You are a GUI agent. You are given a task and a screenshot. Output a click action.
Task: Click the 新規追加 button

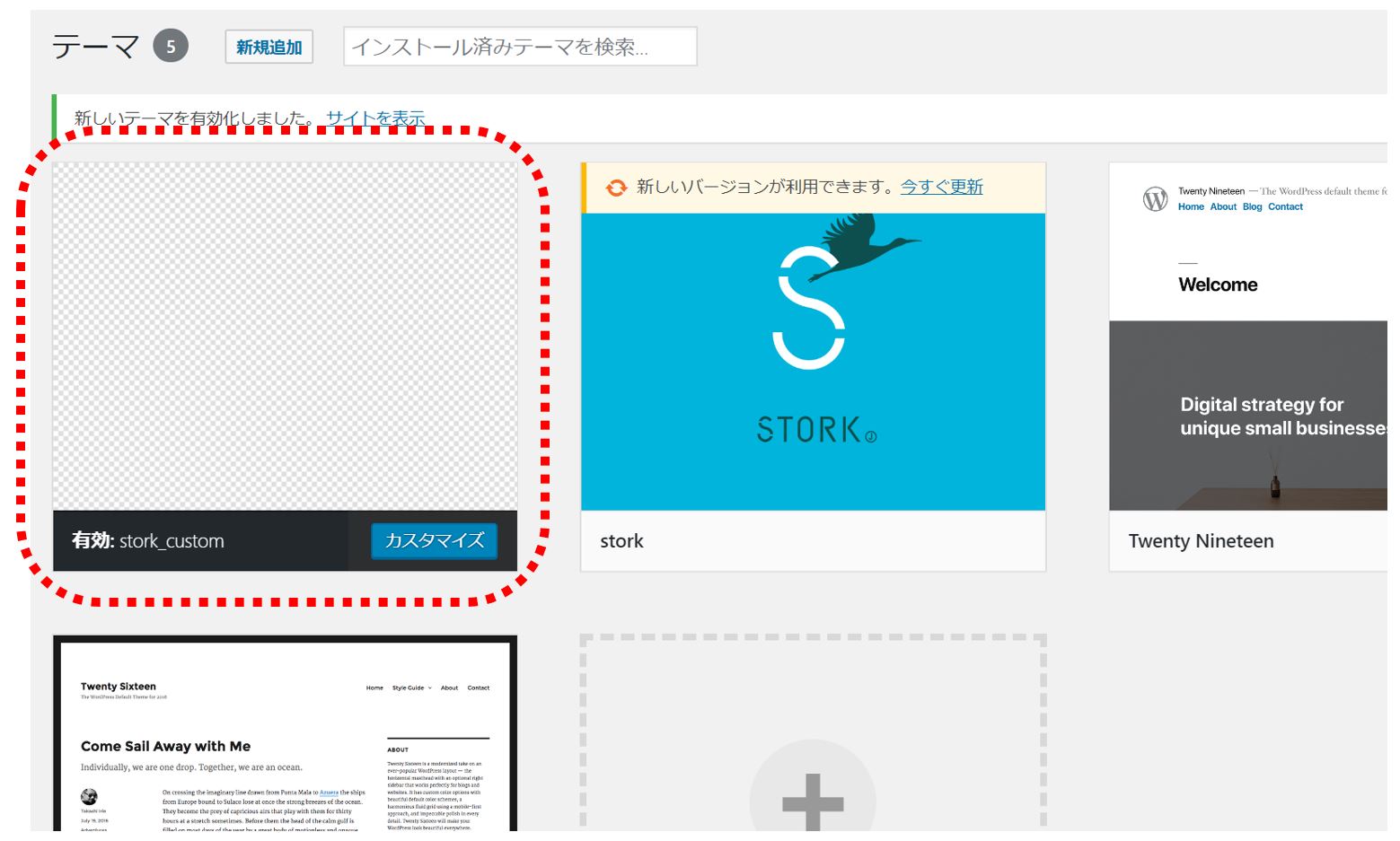[269, 47]
